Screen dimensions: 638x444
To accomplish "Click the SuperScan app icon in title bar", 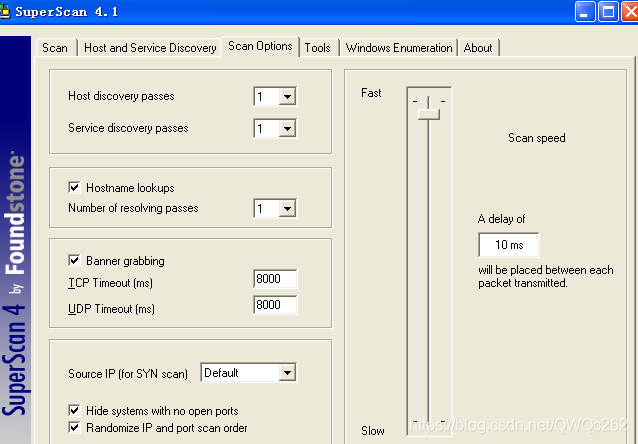I will coord(4,11).
